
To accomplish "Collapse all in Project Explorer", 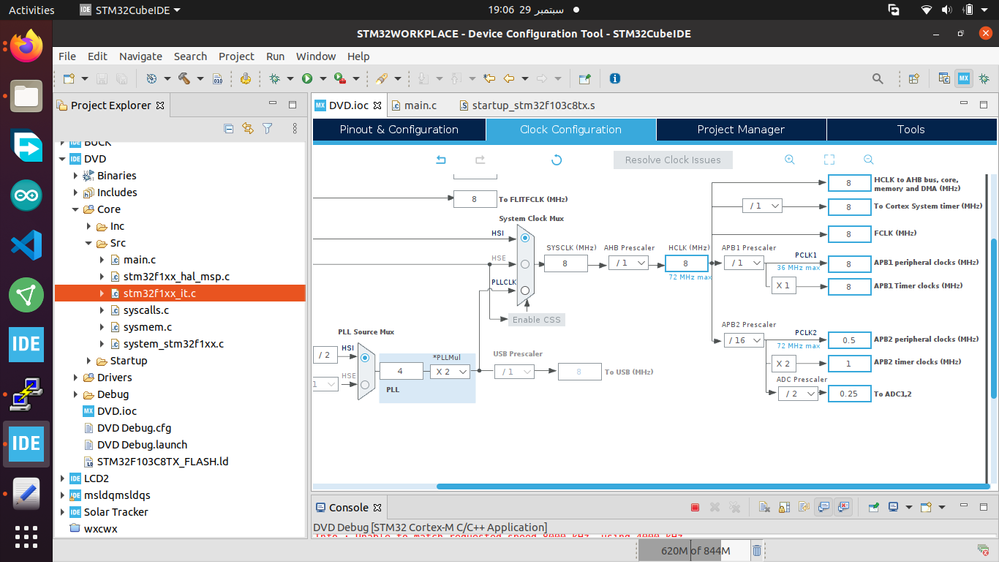I will 229,129.
